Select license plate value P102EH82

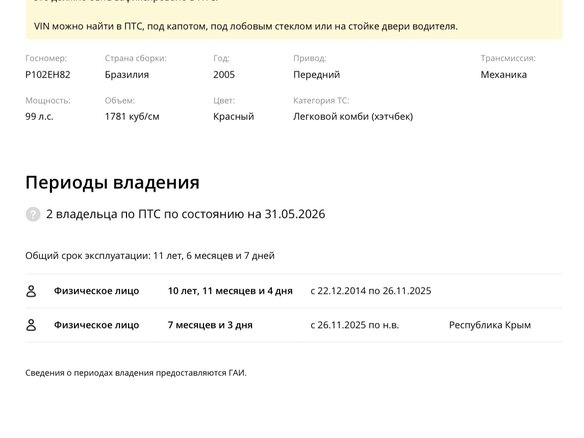(48, 74)
